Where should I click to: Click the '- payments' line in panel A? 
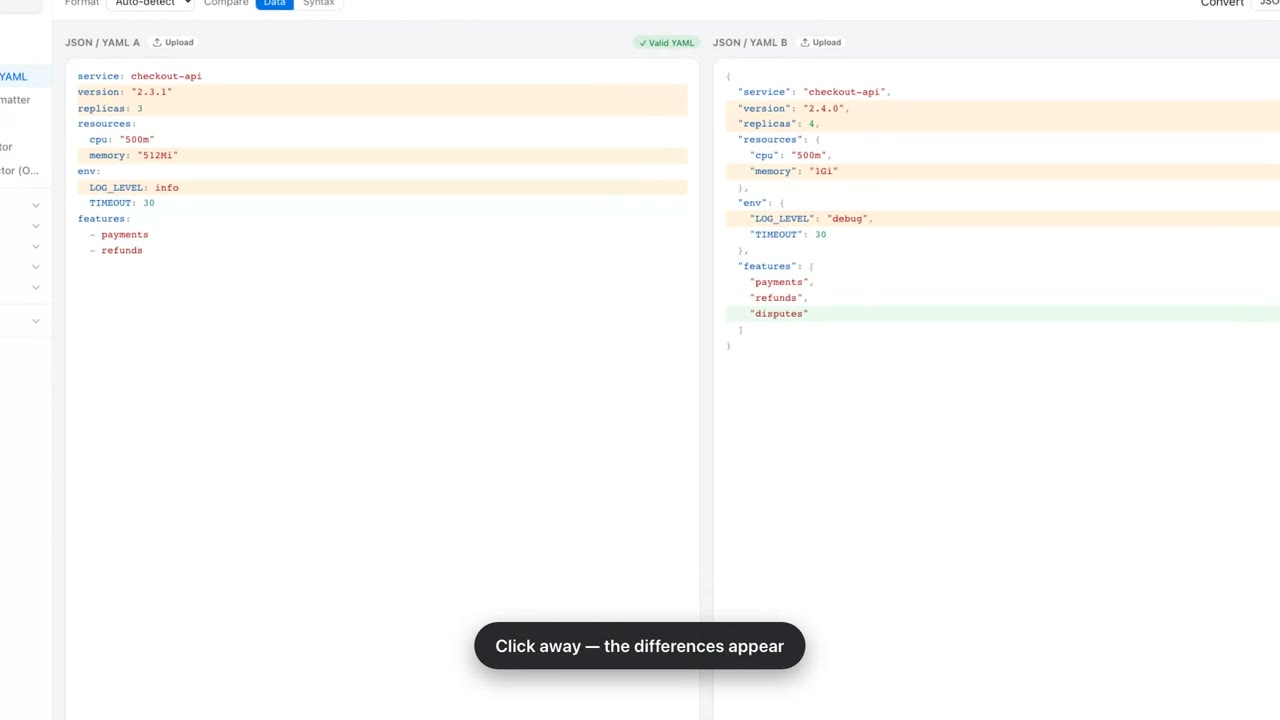[x=119, y=235]
